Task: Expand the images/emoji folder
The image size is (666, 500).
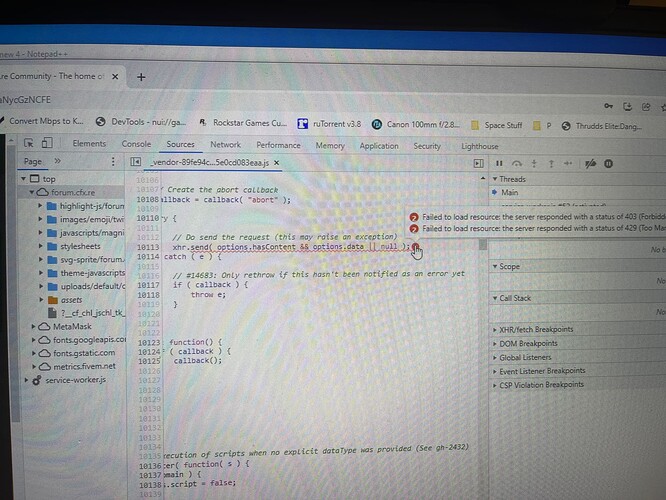Action: 40,219
